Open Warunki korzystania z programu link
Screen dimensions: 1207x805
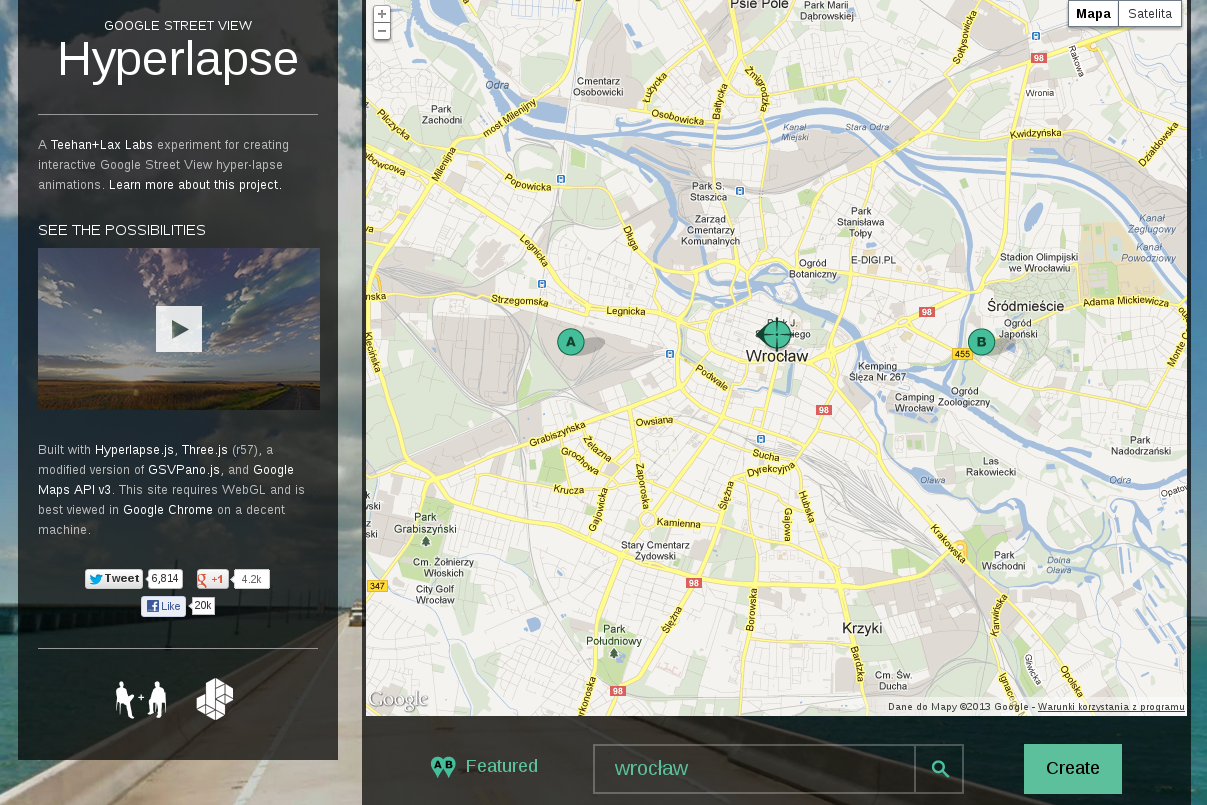click(1111, 707)
